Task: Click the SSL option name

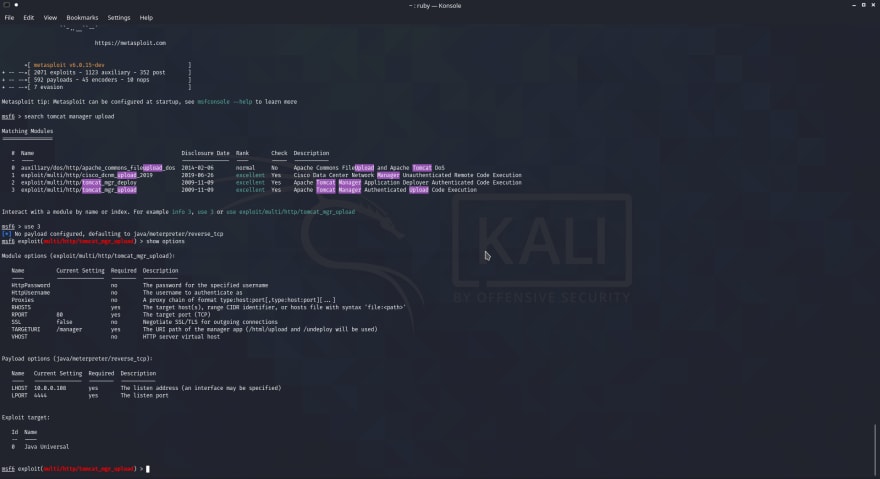Action: [x=16, y=322]
